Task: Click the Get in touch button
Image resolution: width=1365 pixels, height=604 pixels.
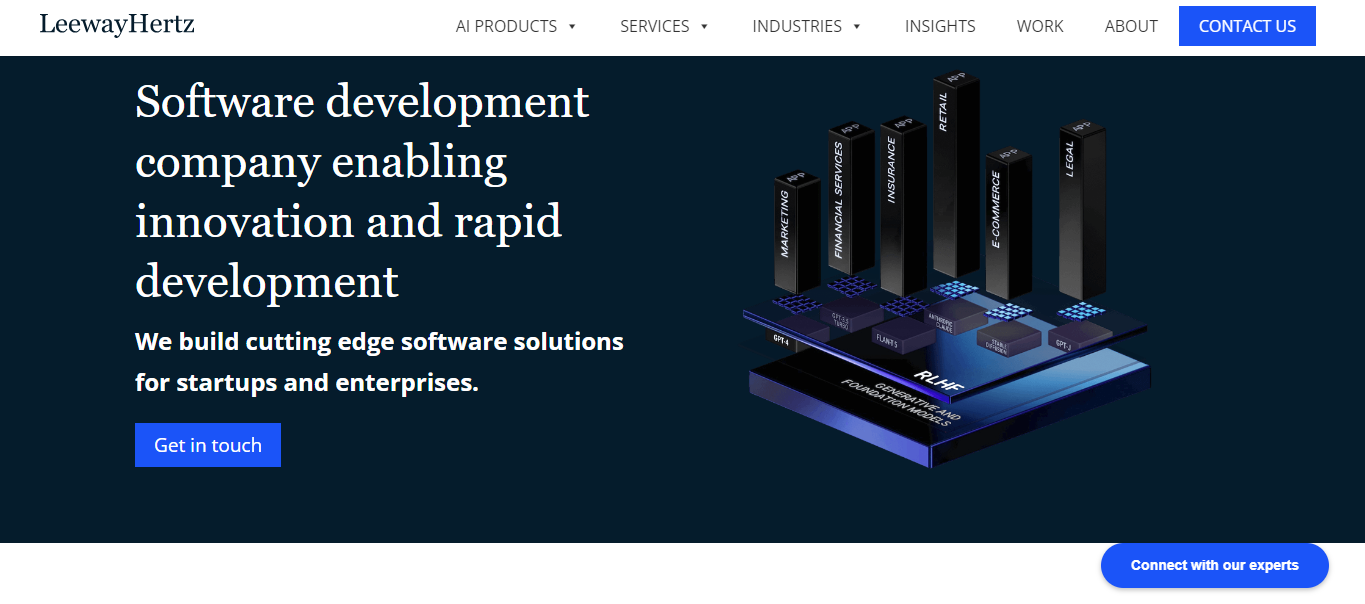Action: click(x=208, y=445)
